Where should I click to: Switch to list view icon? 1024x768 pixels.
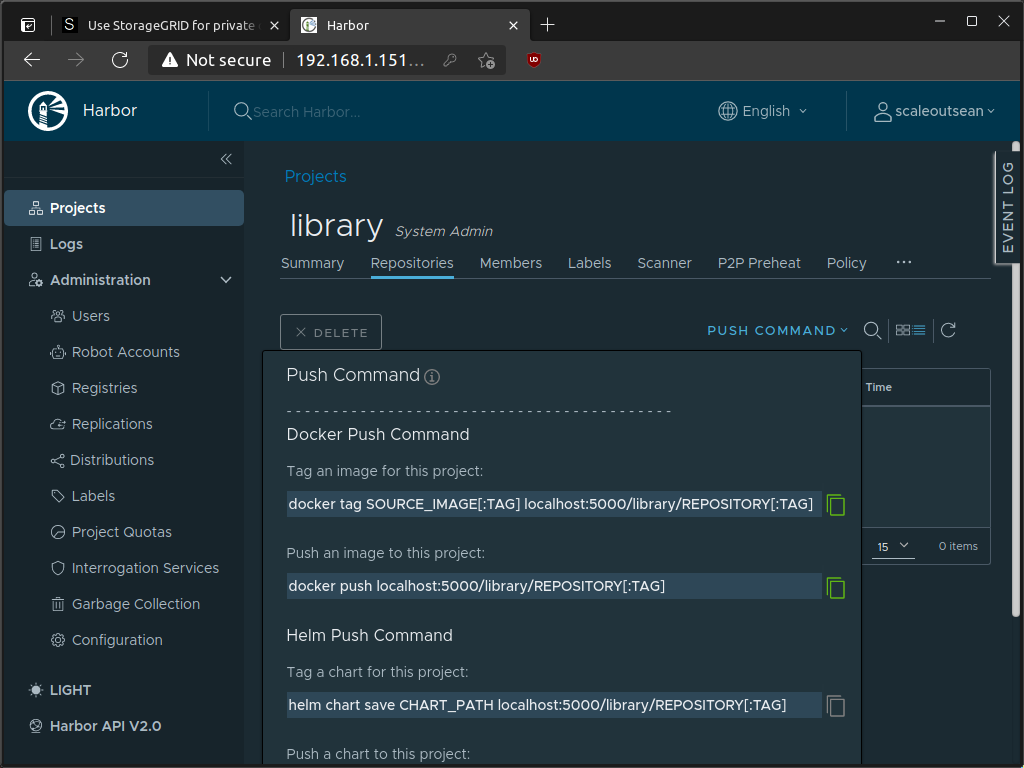tap(919, 330)
